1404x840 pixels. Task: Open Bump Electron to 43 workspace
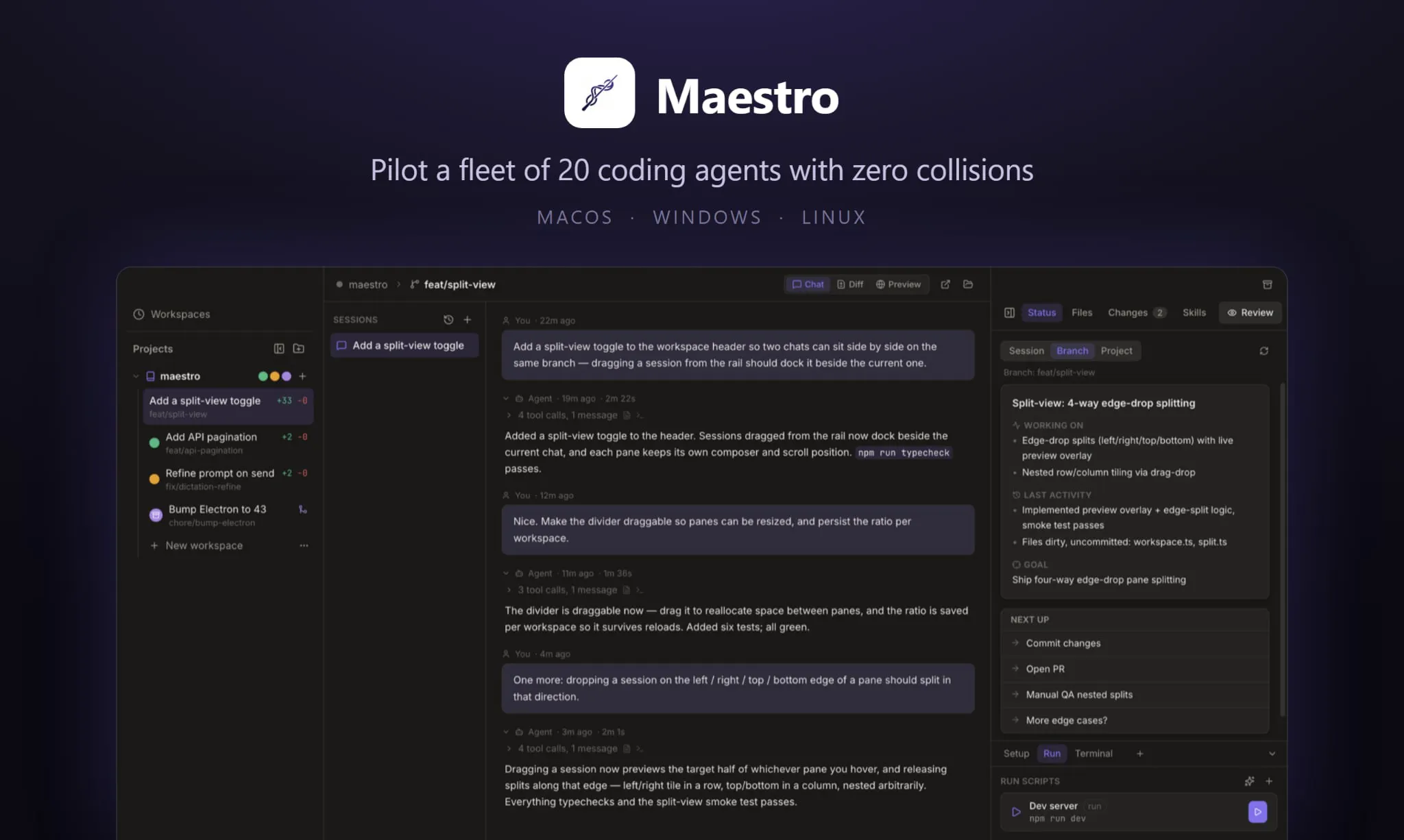[228, 515]
